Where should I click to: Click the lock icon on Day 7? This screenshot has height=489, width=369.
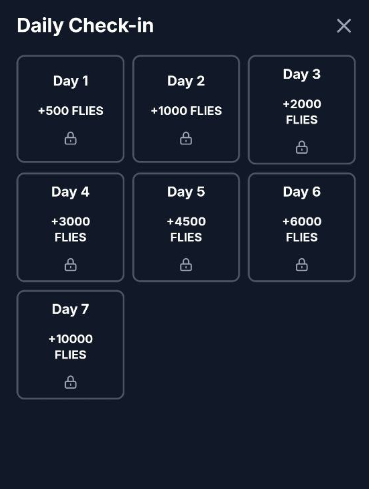click(x=70, y=382)
